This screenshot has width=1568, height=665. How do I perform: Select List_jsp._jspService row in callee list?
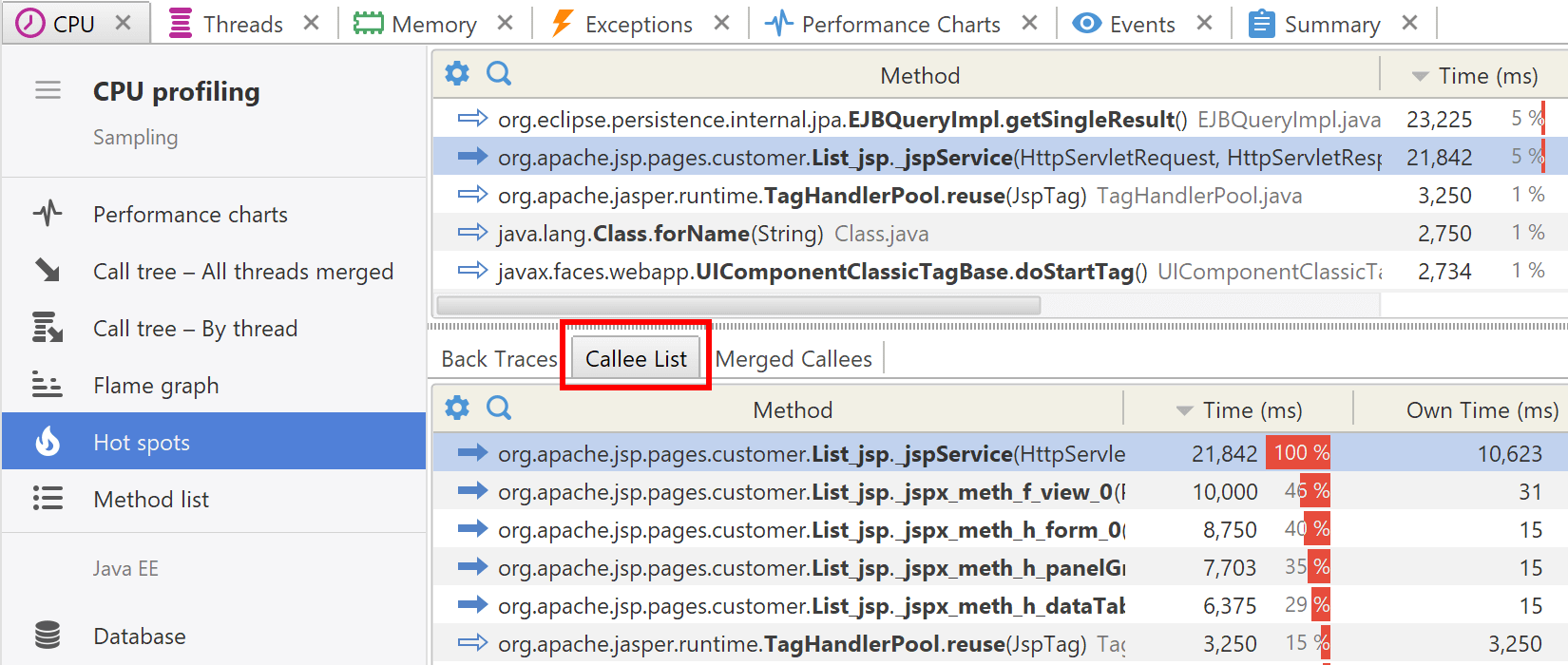coord(1000,453)
